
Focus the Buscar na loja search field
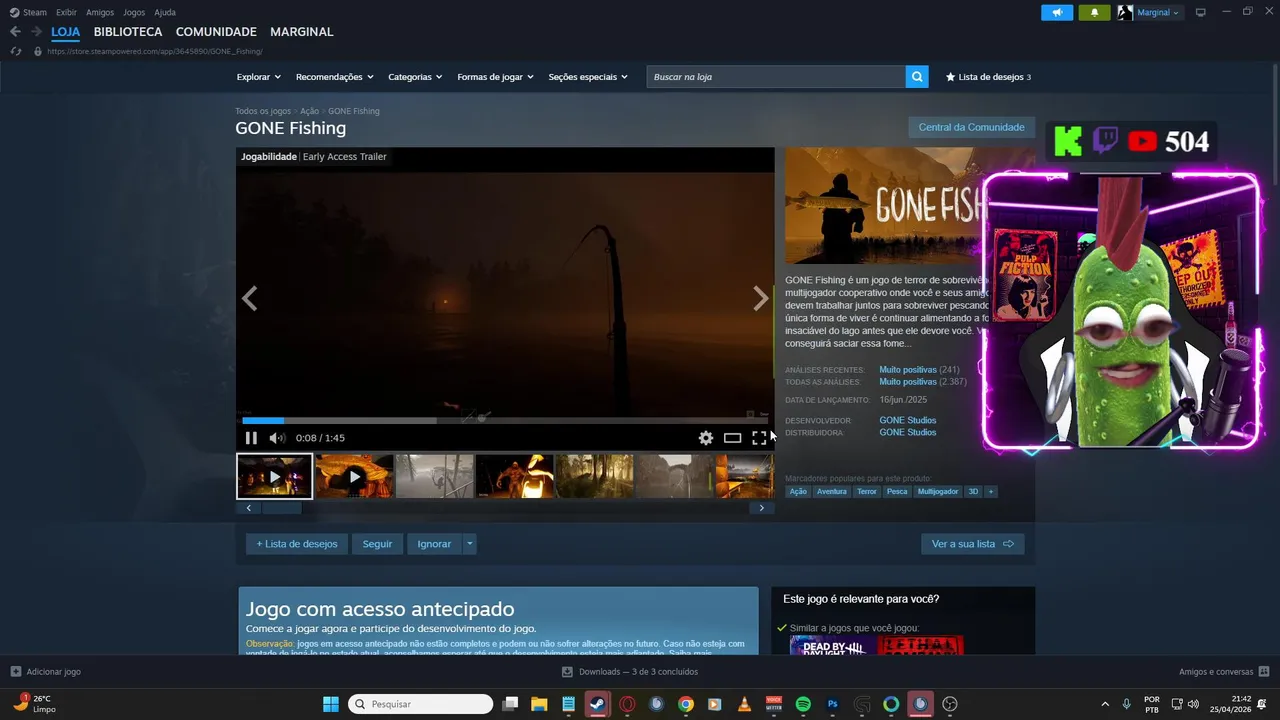776,77
